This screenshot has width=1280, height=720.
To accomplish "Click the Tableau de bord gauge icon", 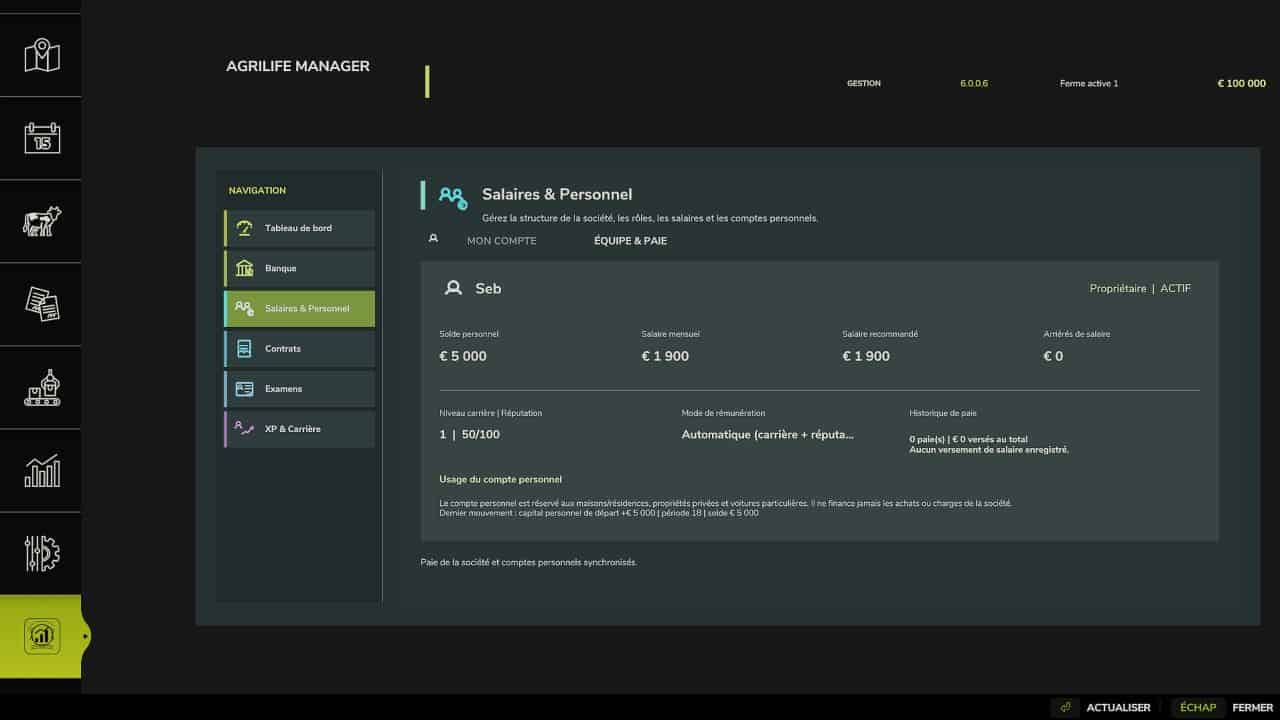I will click(x=244, y=228).
